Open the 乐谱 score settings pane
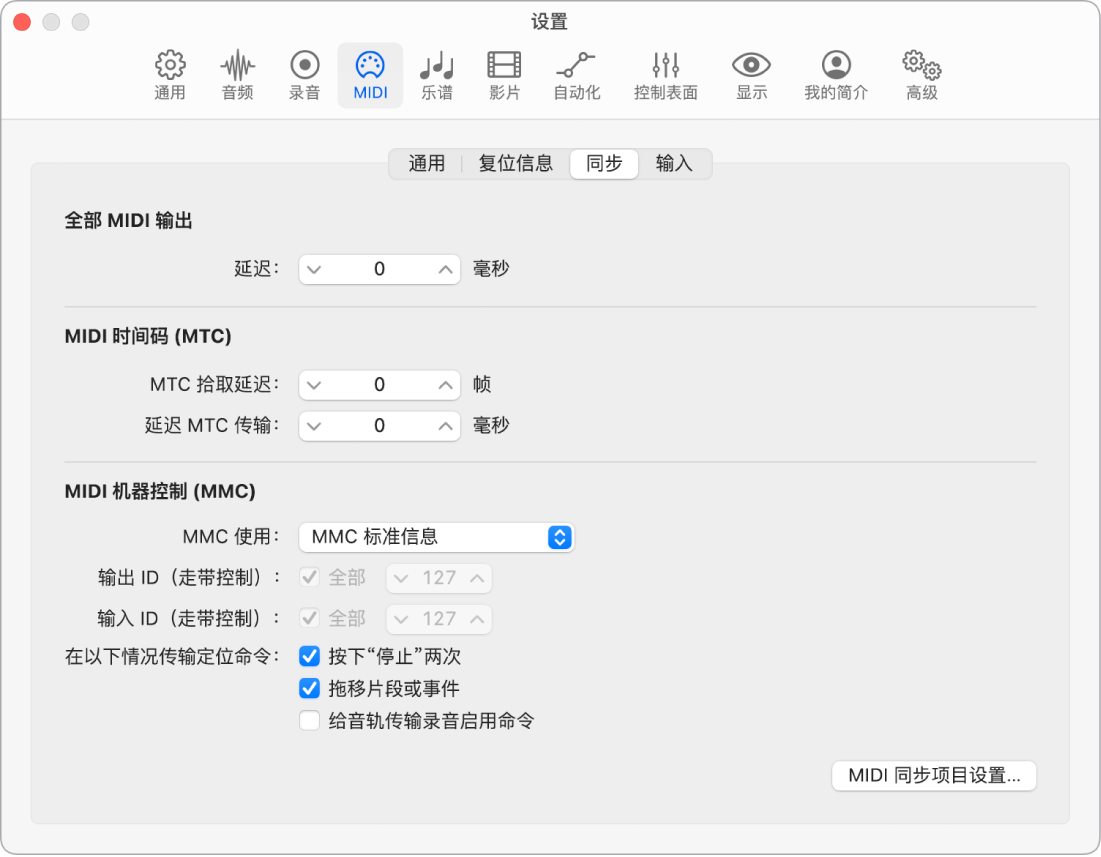1101x857 pixels. [437, 74]
